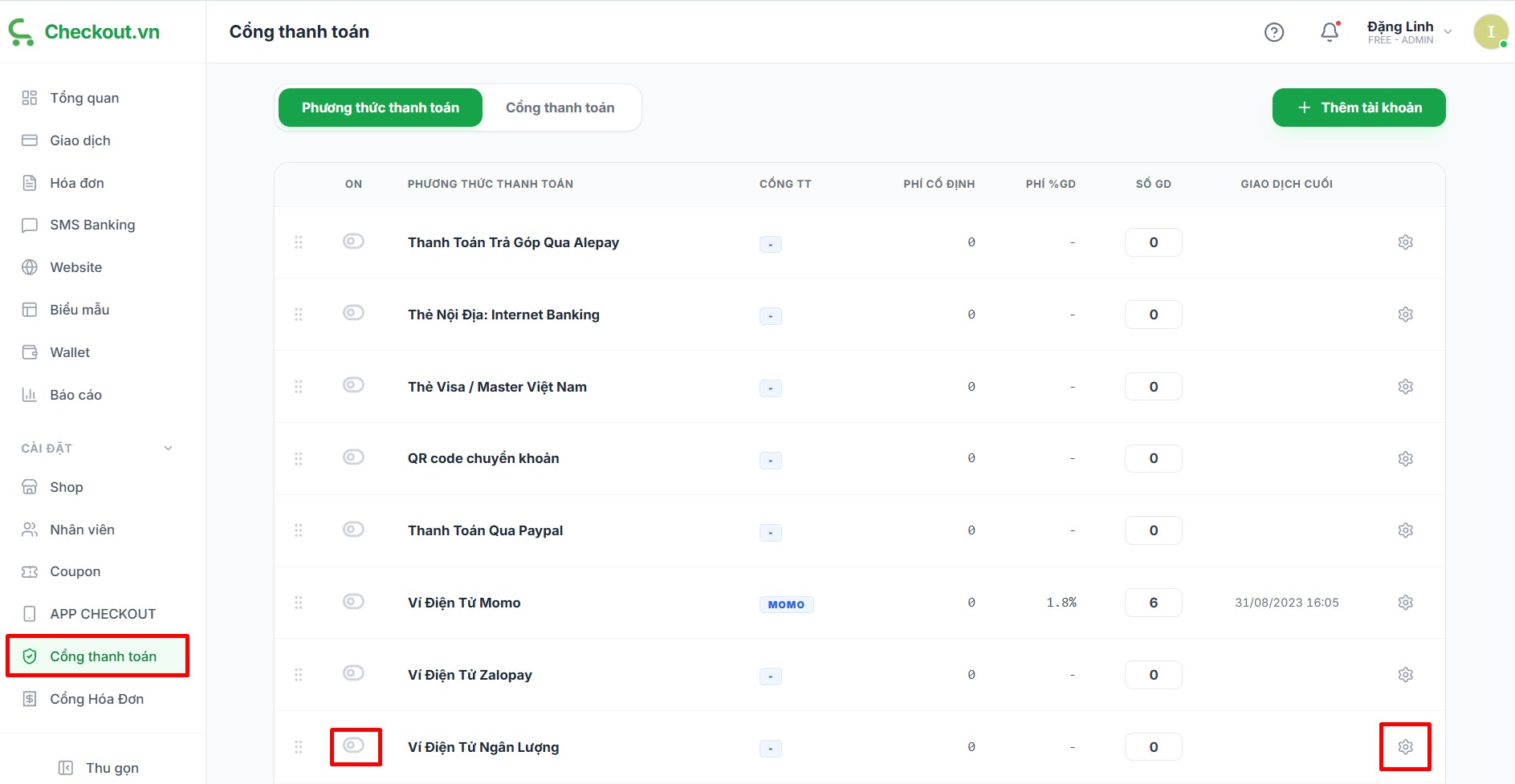This screenshot has width=1515, height=784.
Task: Open settings gear for Ví Điện Tử Momo
Action: 1405,603
